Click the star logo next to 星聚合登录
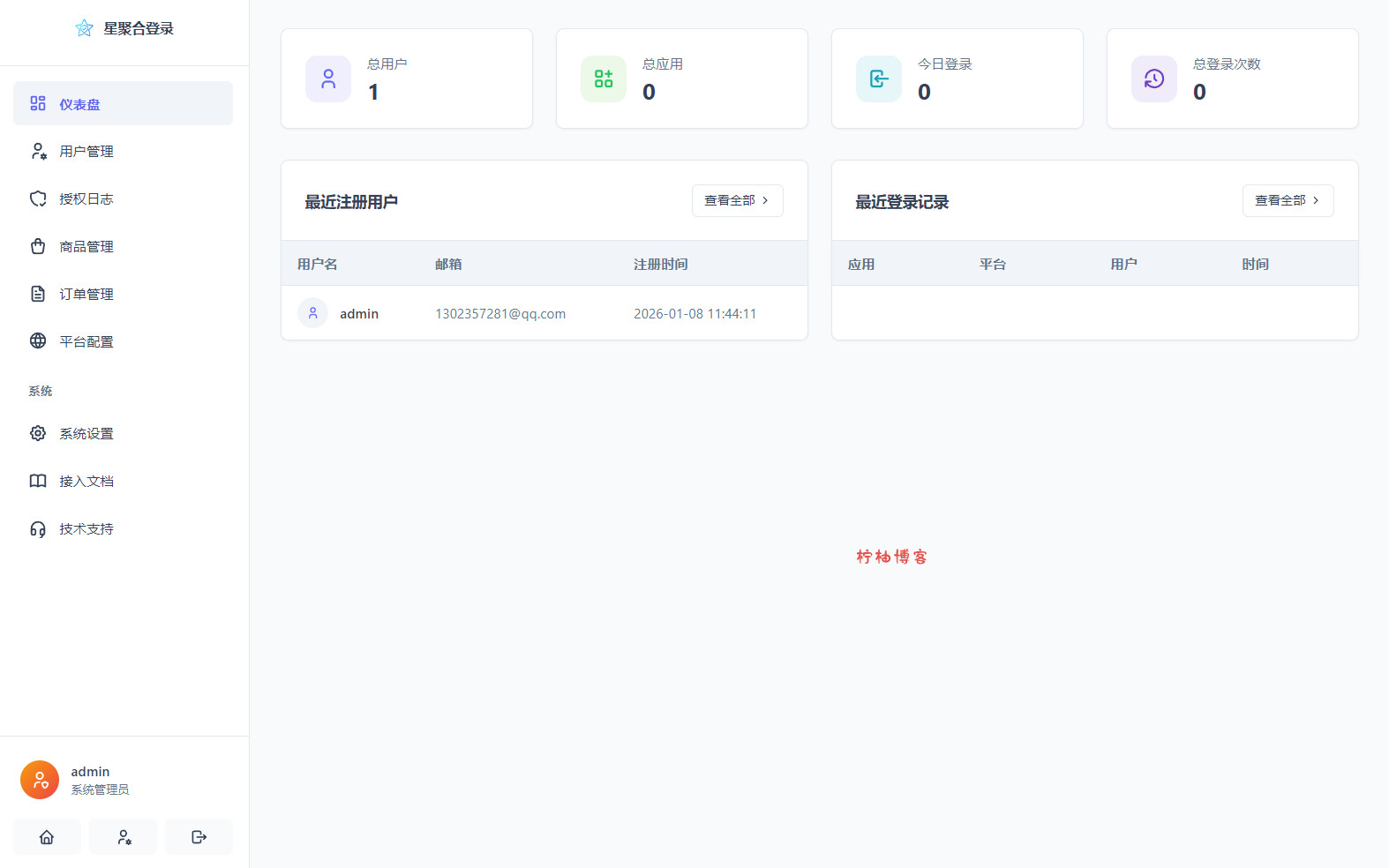The height and width of the screenshot is (868, 1389). click(84, 28)
